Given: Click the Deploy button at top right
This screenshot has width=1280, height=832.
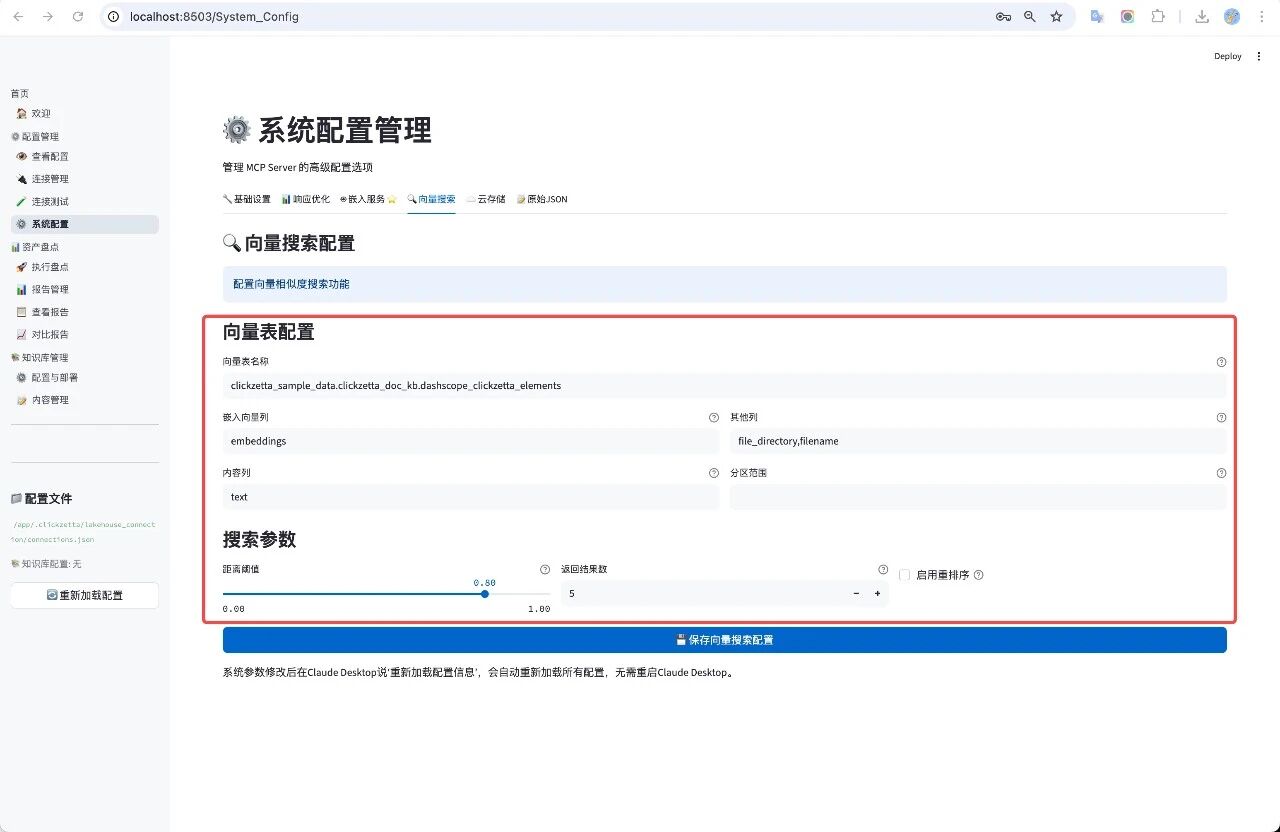Looking at the screenshot, I should 1227,57.
